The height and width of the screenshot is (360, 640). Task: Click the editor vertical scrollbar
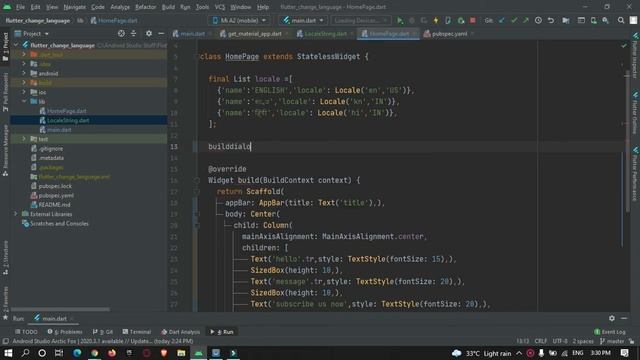[x=627, y=141]
